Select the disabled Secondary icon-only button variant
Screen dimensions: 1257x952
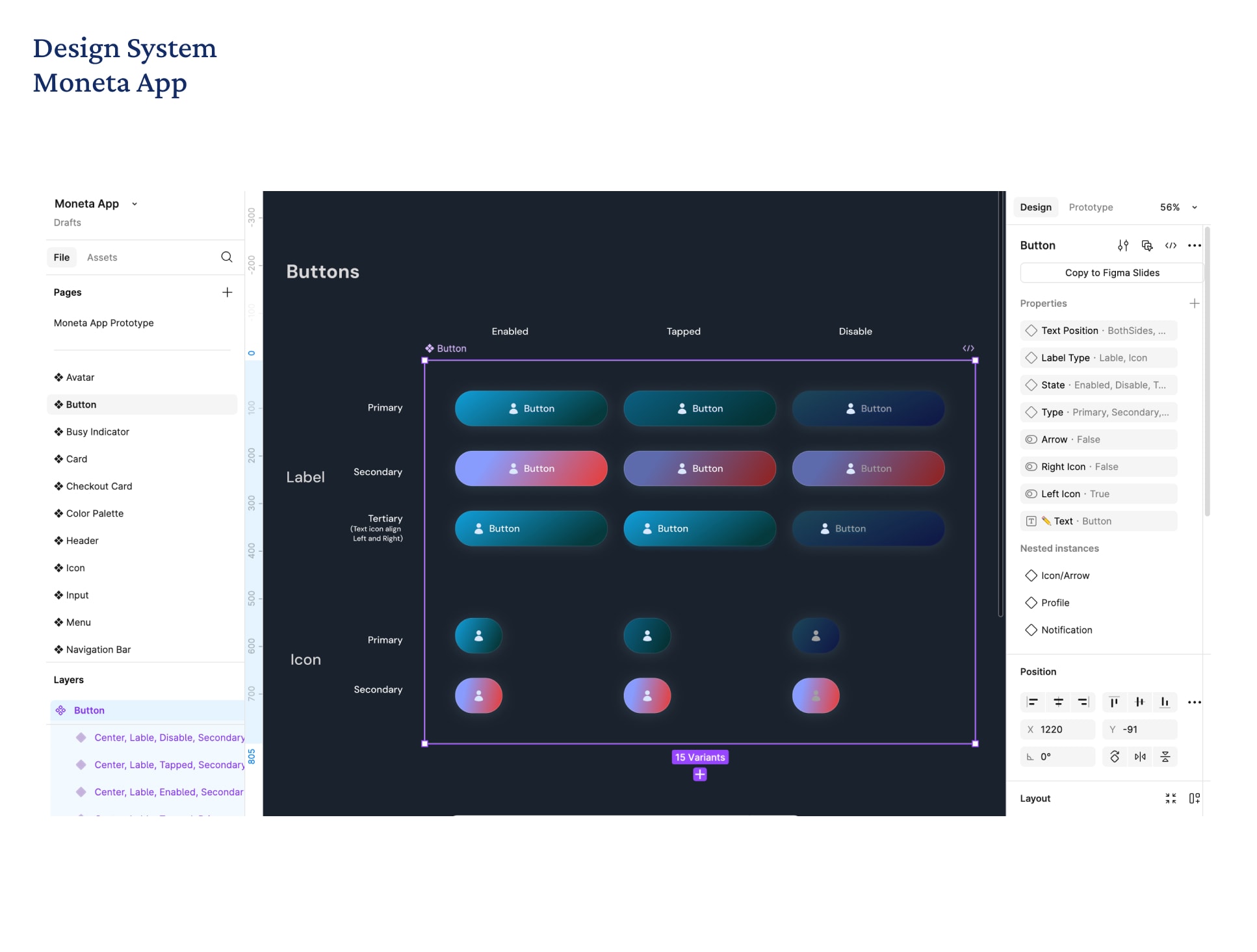point(816,696)
